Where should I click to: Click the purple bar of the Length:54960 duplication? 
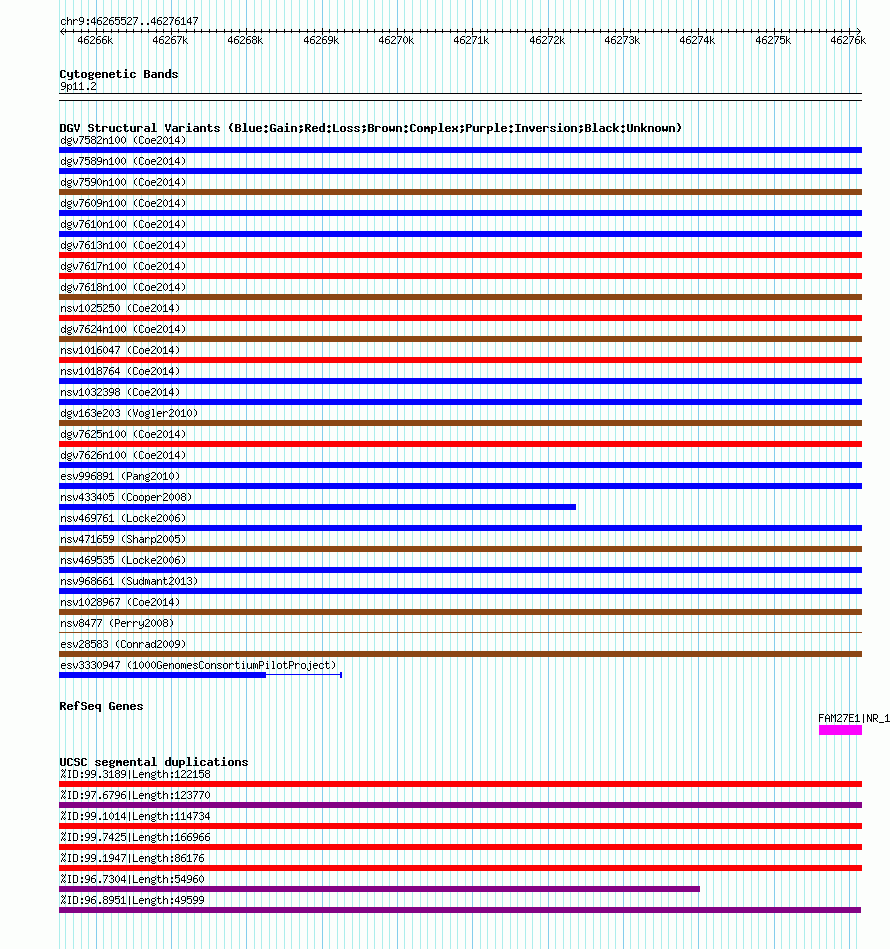(x=379, y=889)
